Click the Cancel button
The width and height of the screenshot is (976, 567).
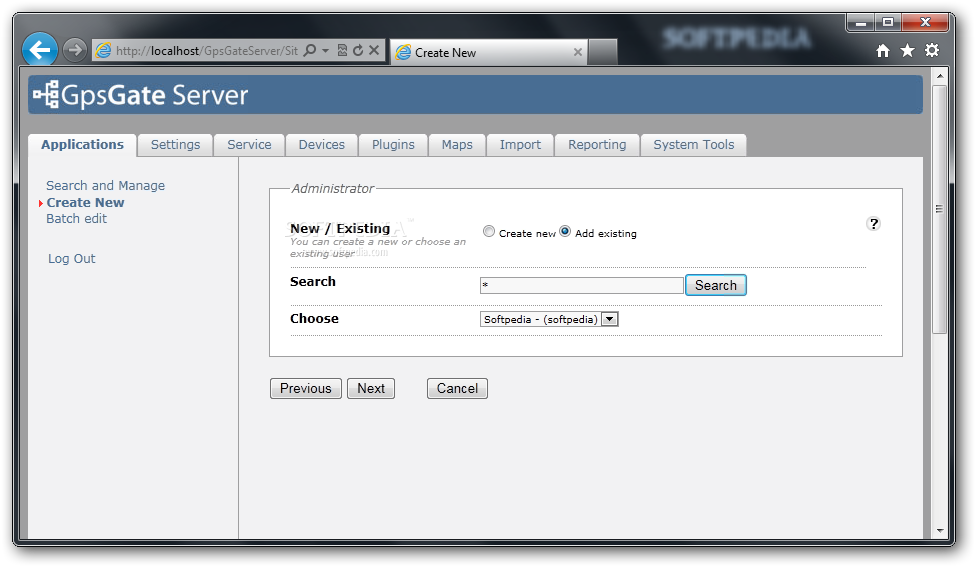[x=457, y=388]
